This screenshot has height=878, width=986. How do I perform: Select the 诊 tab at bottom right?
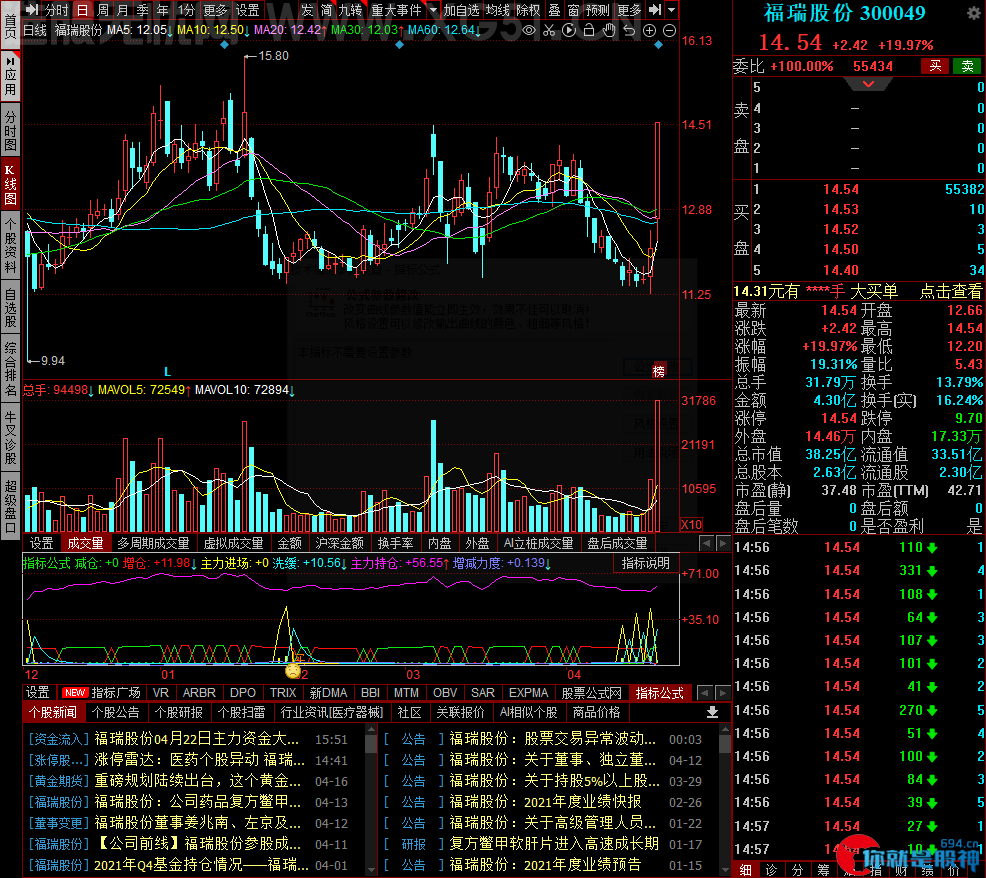(x=772, y=870)
